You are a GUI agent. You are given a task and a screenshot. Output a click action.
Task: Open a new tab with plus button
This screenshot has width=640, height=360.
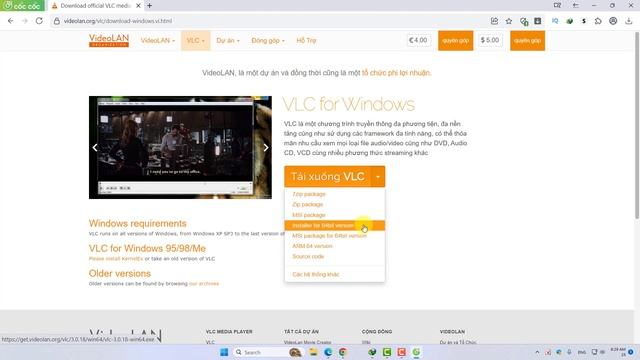pyautogui.click(x=149, y=6)
